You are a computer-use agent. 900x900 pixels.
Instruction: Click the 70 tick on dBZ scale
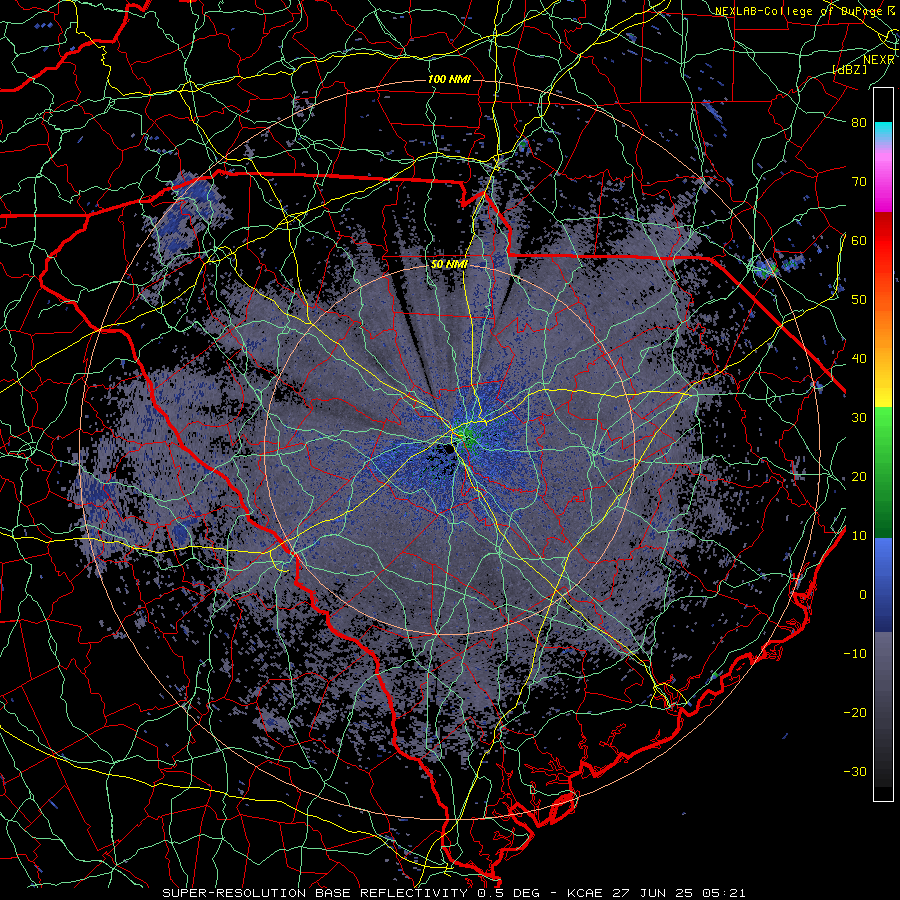tap(859, 181)
